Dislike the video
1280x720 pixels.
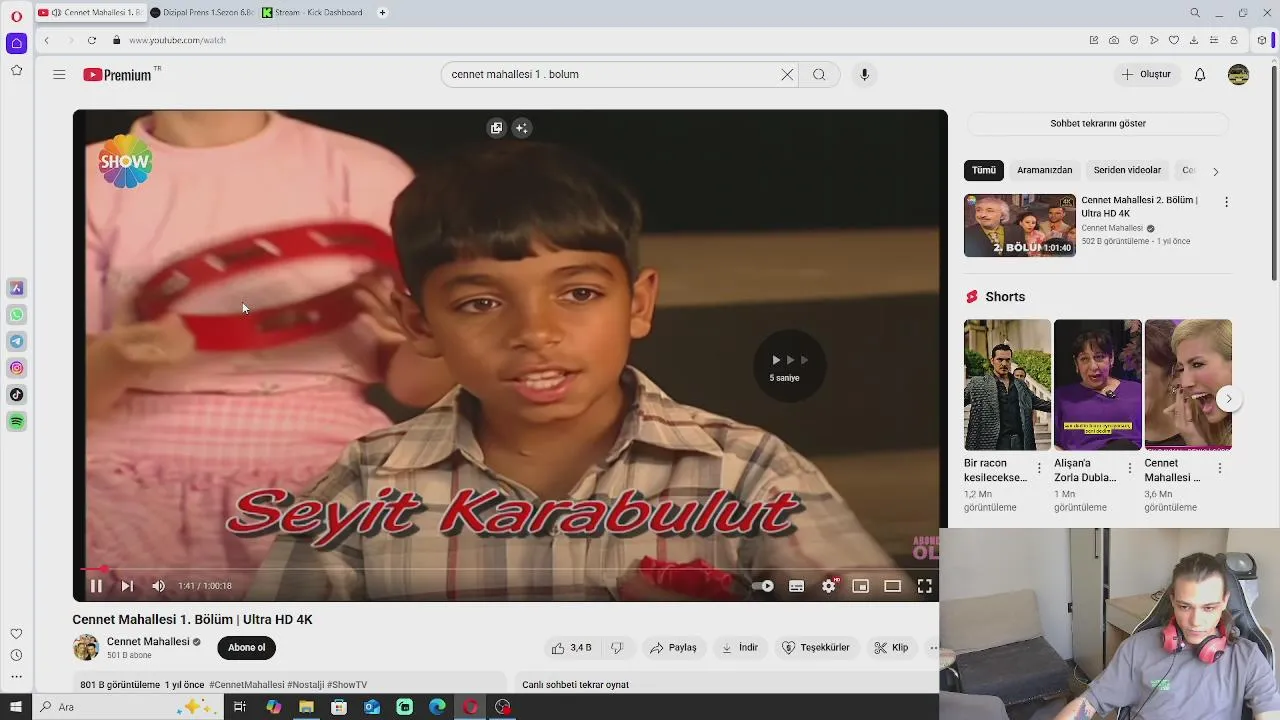617,648
